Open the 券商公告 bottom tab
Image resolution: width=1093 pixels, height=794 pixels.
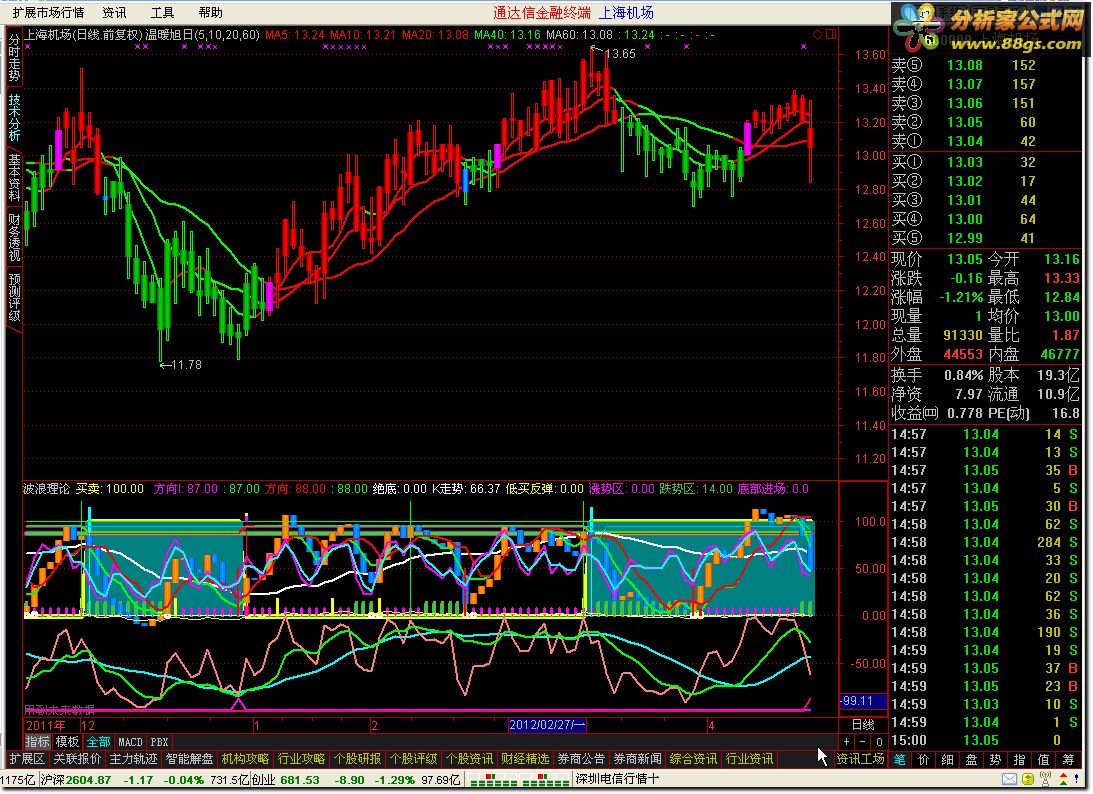point(581,758)
